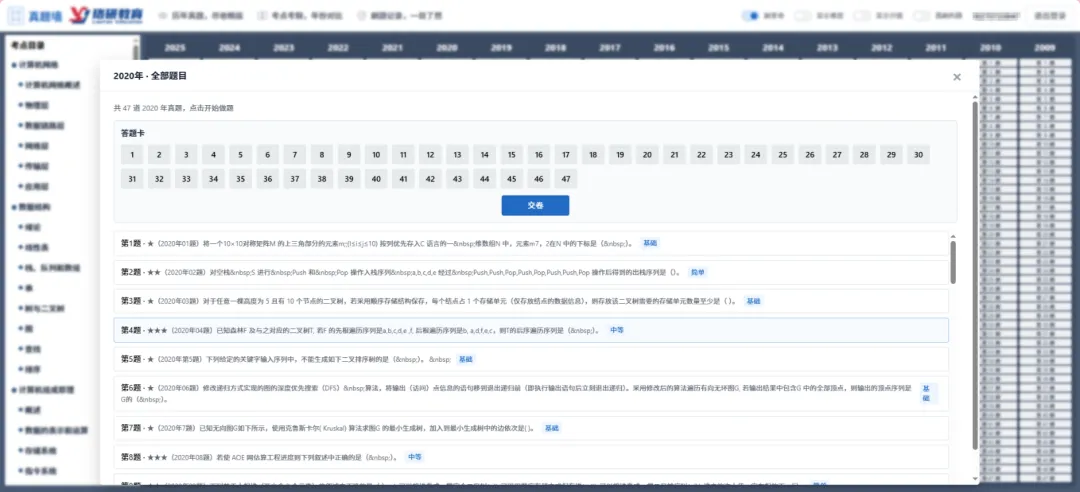The width and height of the screenshot is (1080, 492).
Task: Open 第7题 about Kruskal 最小生成树
Action: coord(531,428)
